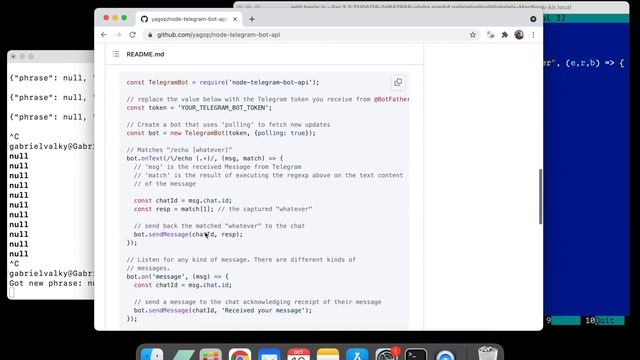Viewport: 640px width, 360px height.
Task: Click the require('node-telegram-bot-api') line
Action: click(223, 82)
